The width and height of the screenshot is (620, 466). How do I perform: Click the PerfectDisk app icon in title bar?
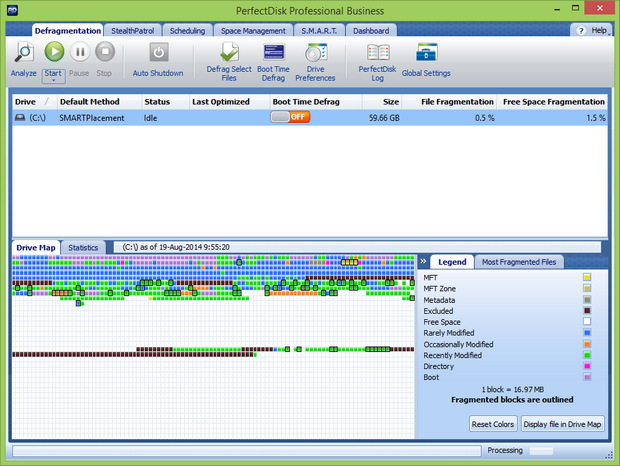pyautogui.click(x=12, y=10)
